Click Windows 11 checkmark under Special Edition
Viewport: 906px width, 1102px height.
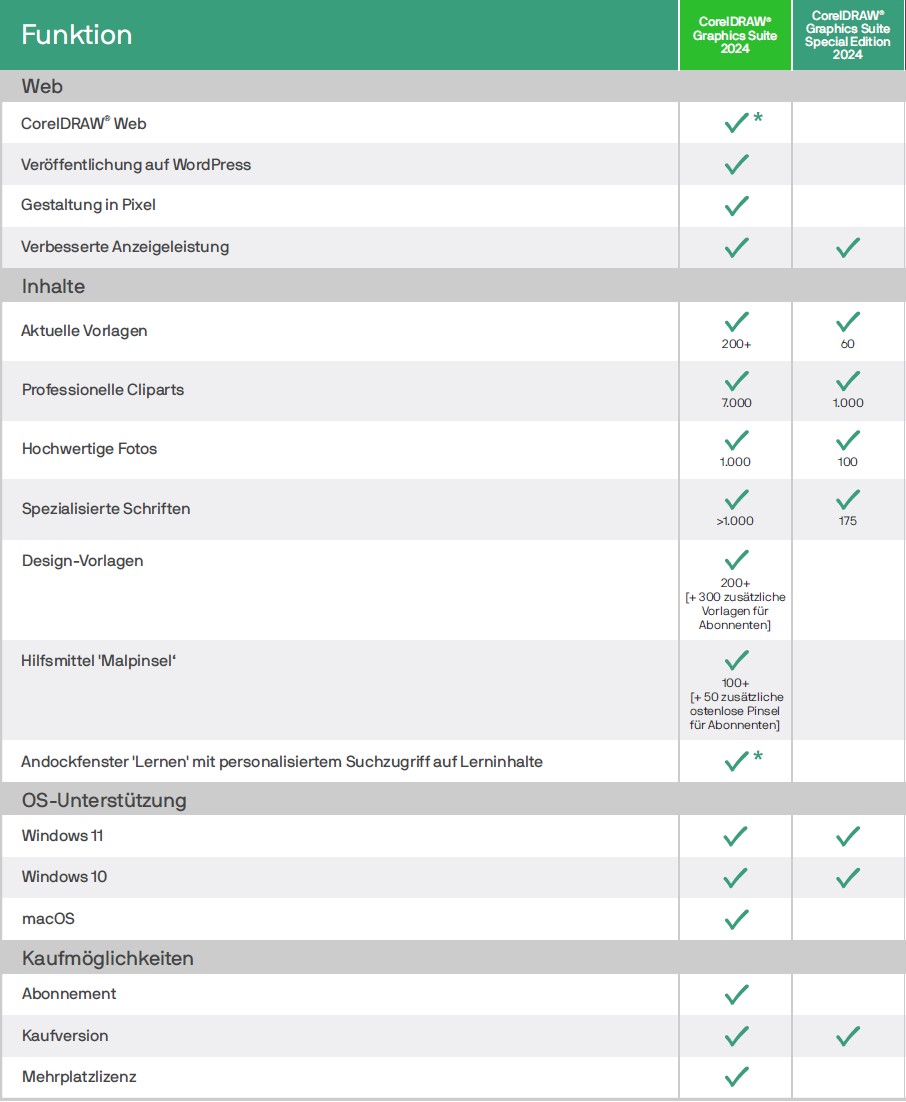pyautogui.click(x=848, y=836)
